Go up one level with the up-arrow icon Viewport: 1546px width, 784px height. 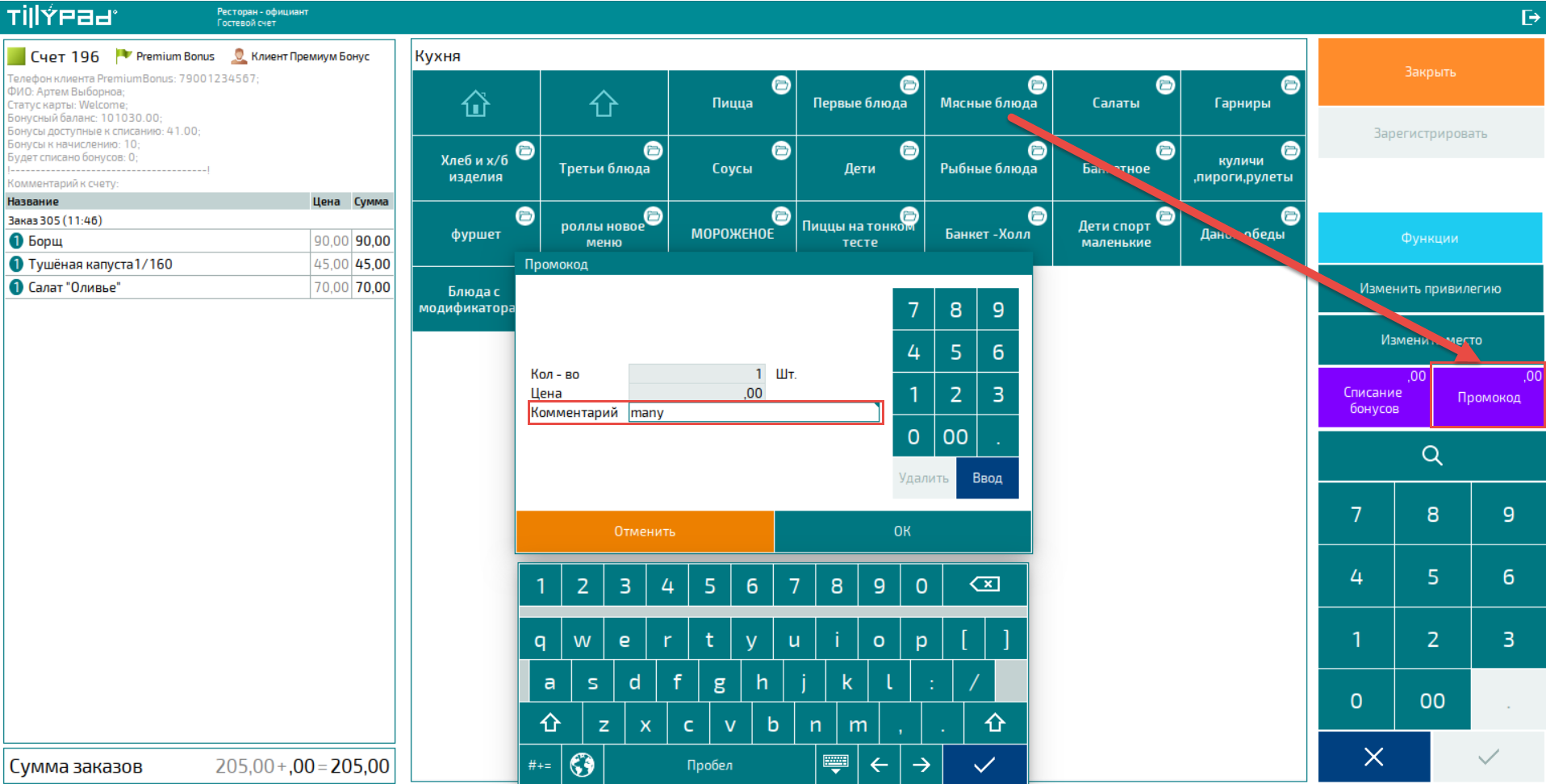(604, 103)
